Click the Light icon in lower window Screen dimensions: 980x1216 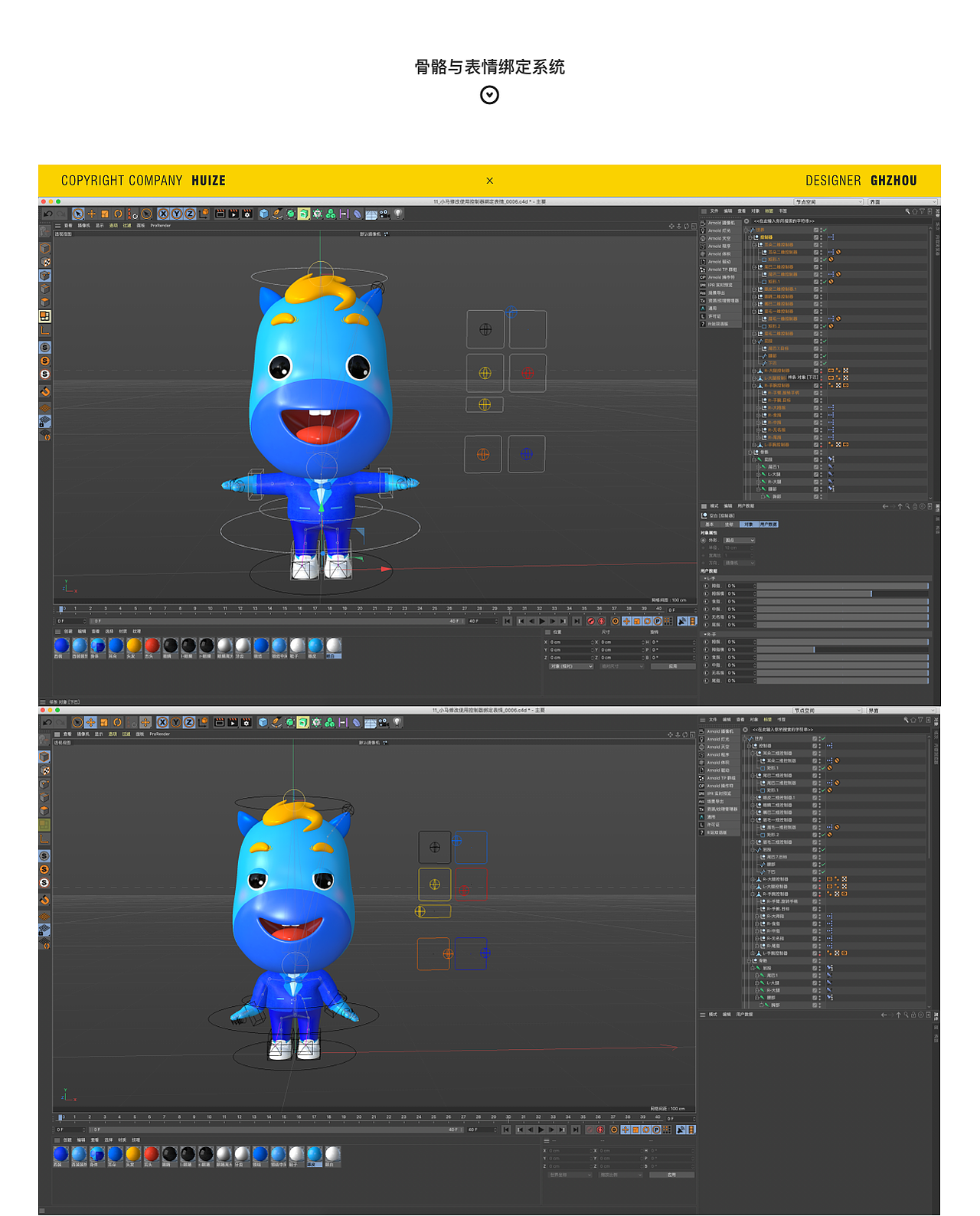pyautogui.click(x=397, y=722)
